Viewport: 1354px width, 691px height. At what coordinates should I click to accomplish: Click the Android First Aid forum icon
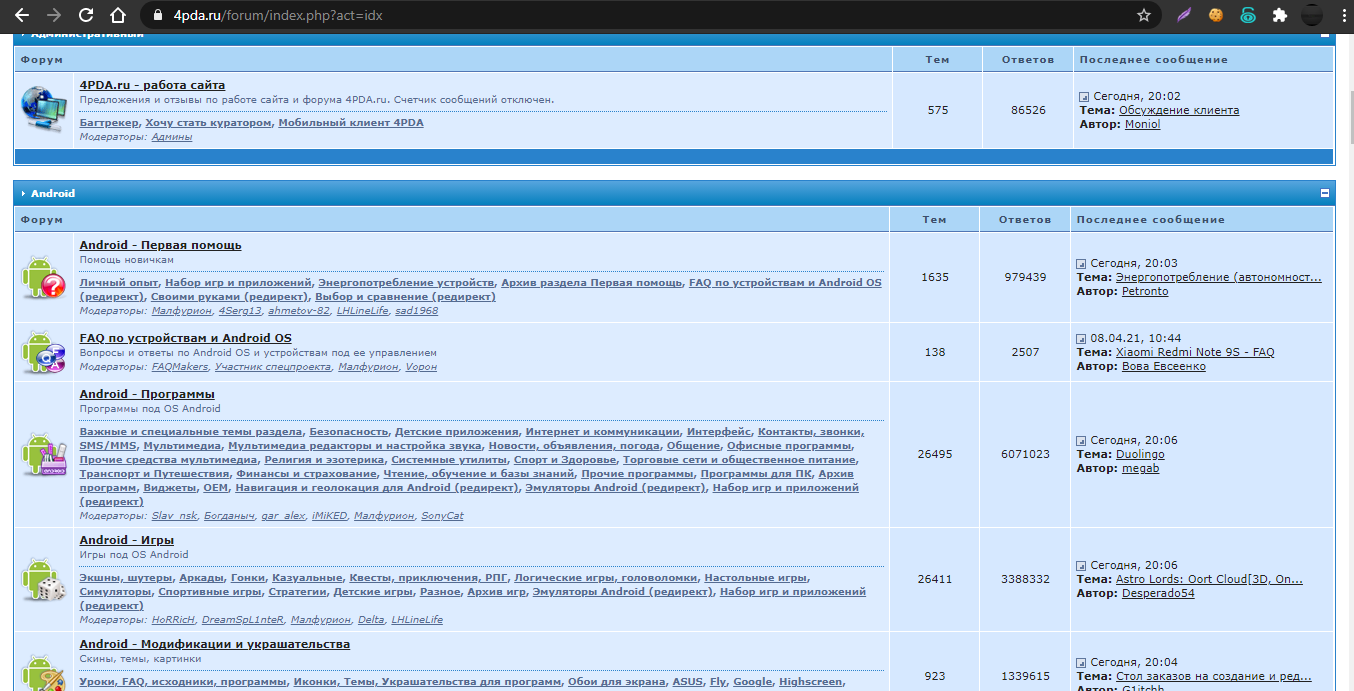click(43, 278)
